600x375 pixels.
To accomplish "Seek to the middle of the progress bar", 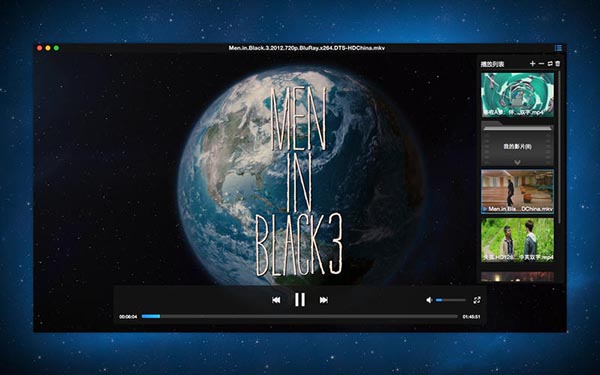I will pos(300,316).
